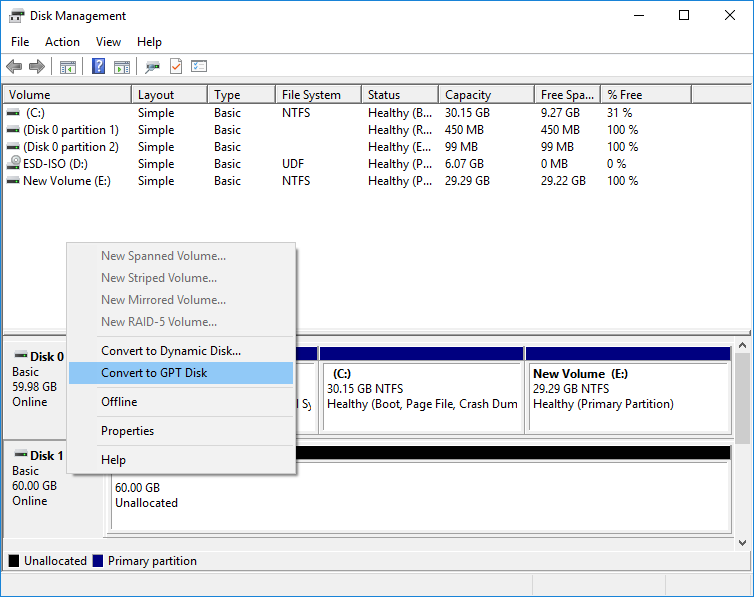The width and height of the screenshot is (754, 597).
Task: Click the drive icon beside (C:) row
Action: [x=13, y=112]
